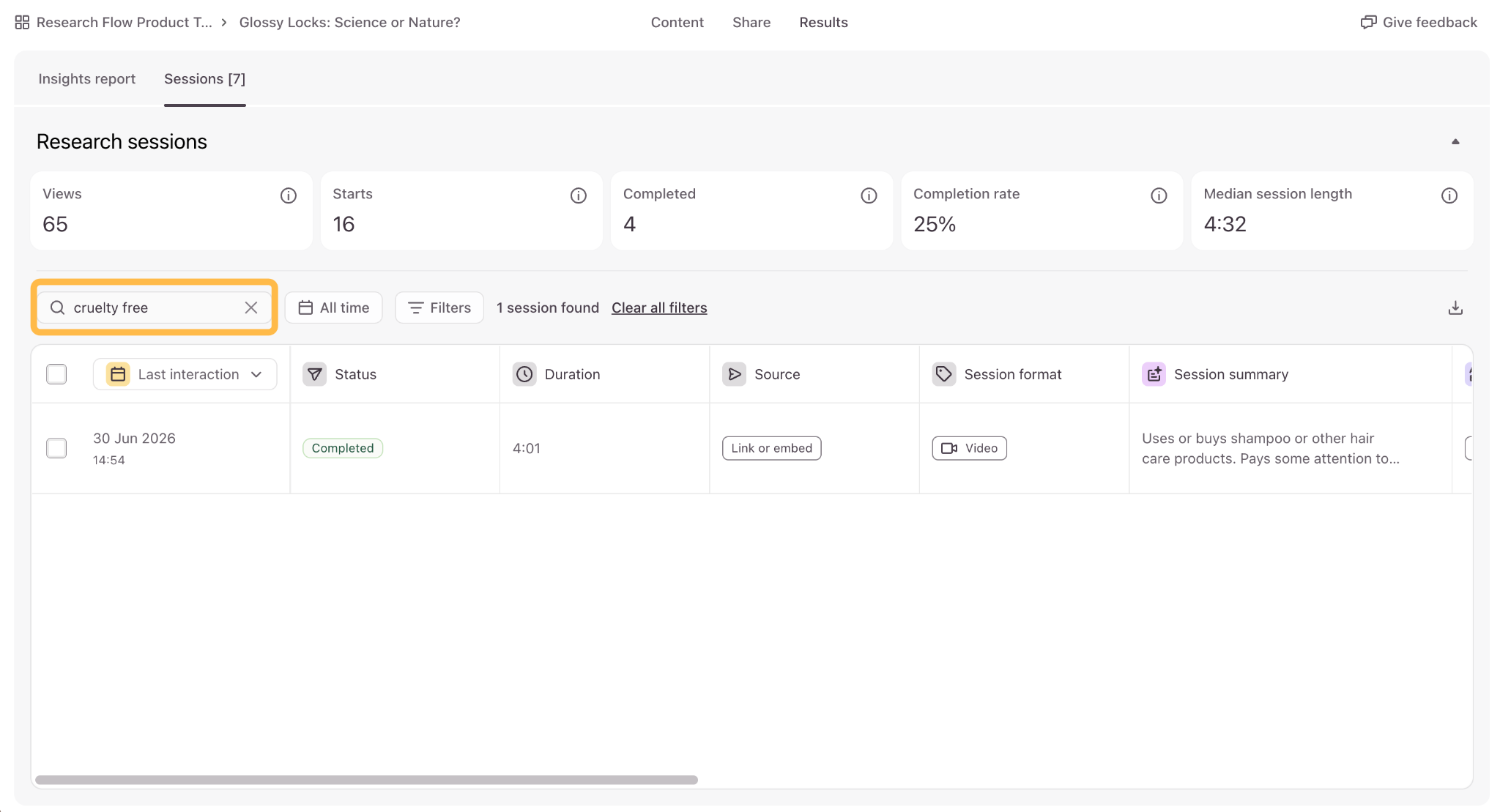Download sessions using the export icon
Image resolution: width=1500 pixels, height=812 pixels.
1455,308
